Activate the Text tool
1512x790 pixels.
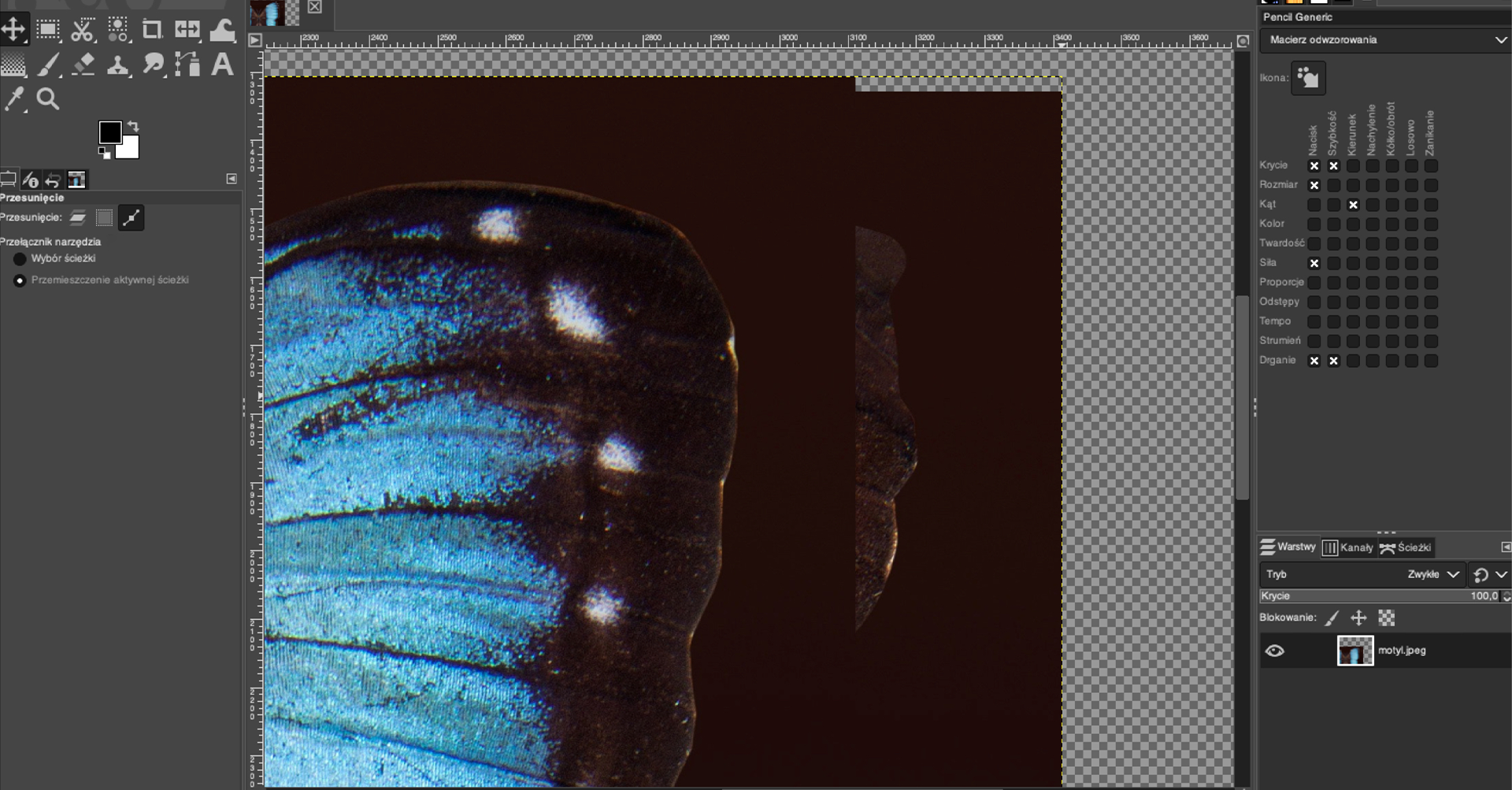(x=223, y=65)
